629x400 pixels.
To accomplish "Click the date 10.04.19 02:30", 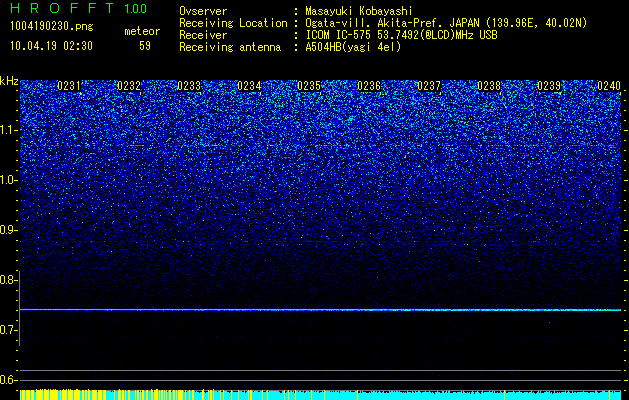I will tap(51, 46).
